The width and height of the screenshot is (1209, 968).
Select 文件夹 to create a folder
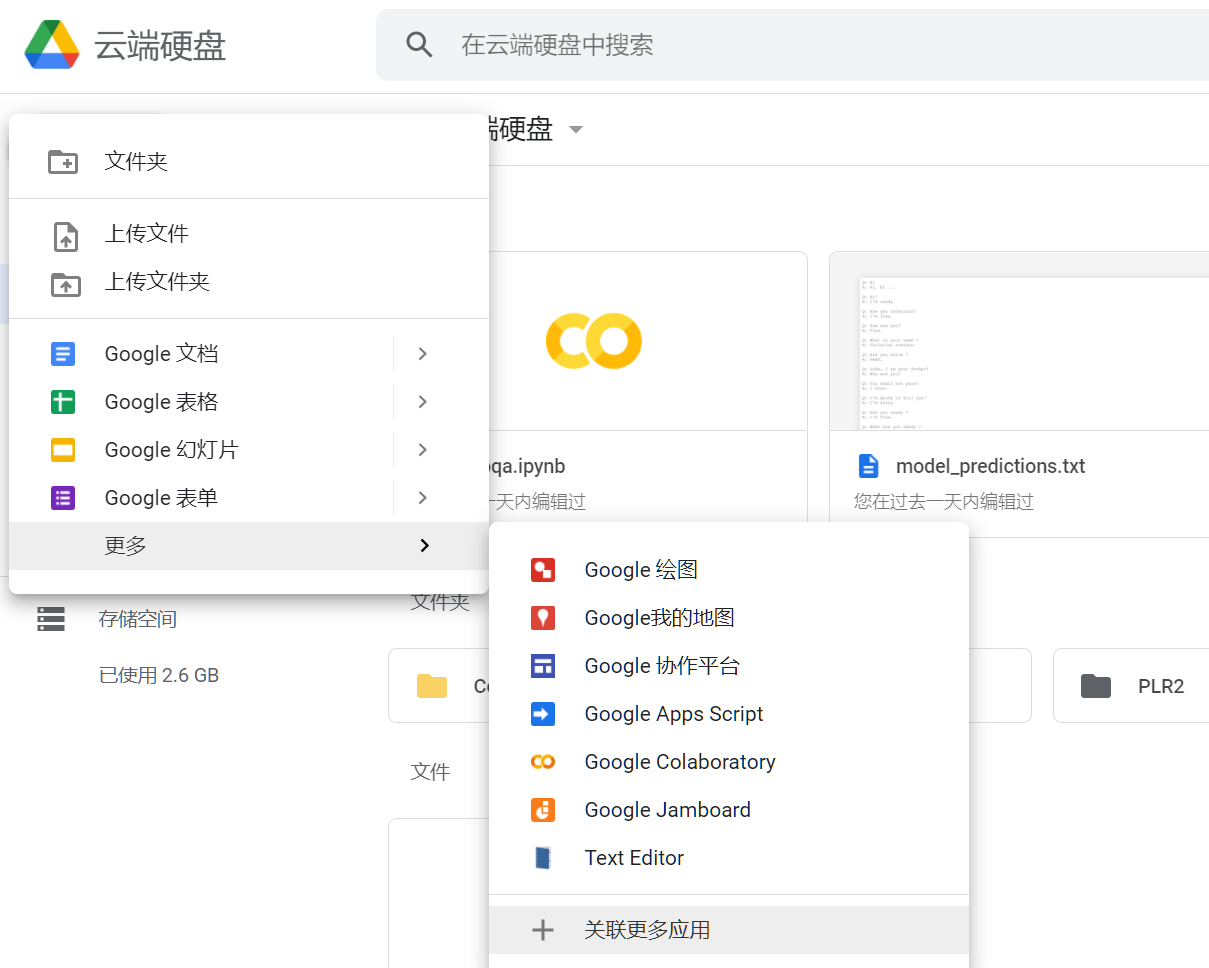click(x=249, y=161)
